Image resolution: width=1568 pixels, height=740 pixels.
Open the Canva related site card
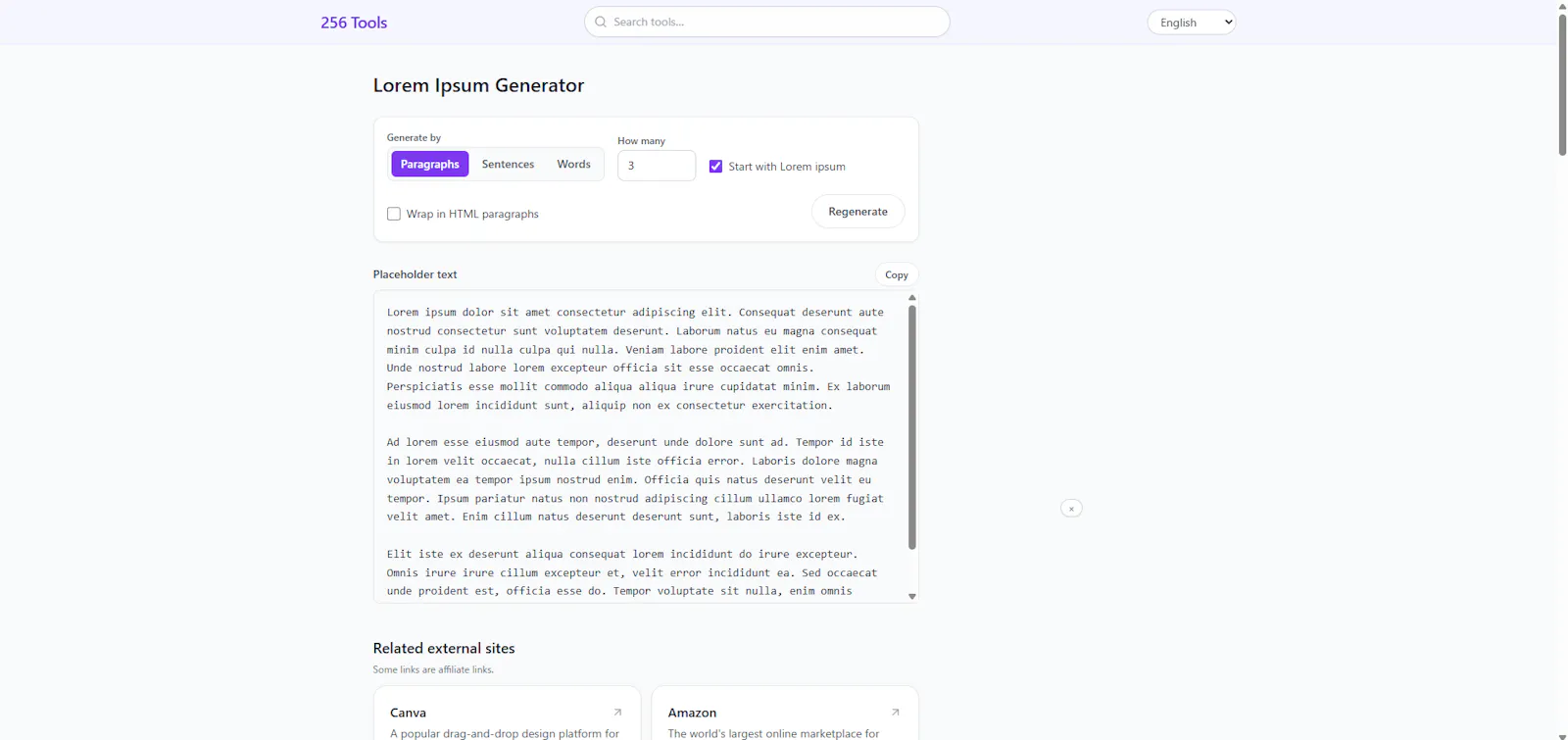pyautogui.click(x=507, y=714)
